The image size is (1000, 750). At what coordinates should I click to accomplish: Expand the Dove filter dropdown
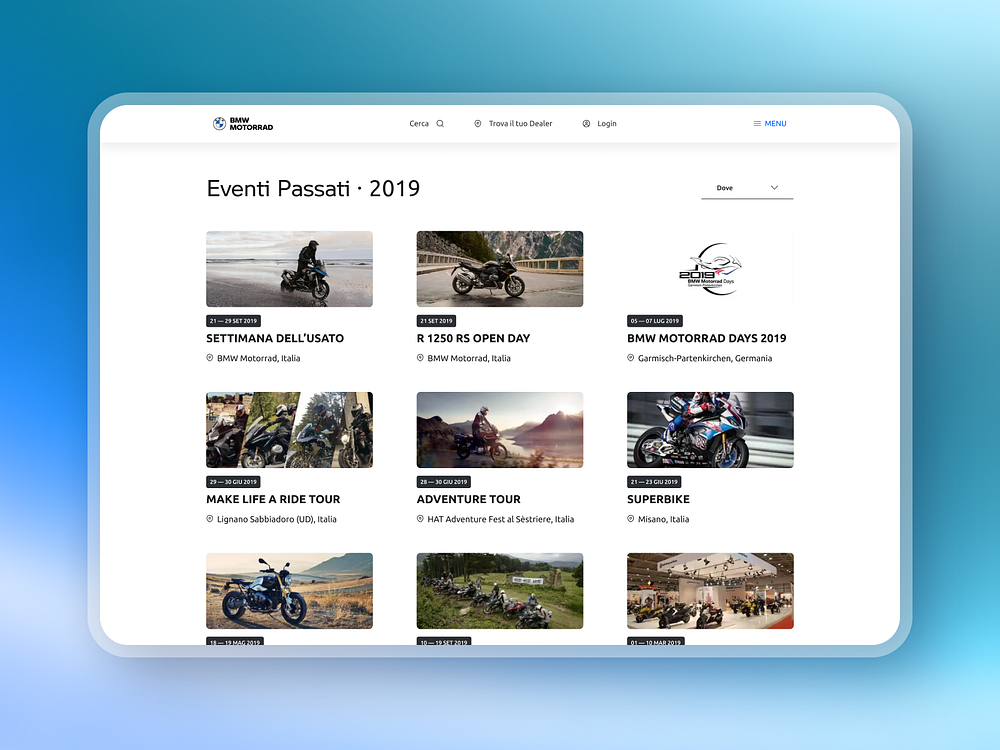click(746, 187)
